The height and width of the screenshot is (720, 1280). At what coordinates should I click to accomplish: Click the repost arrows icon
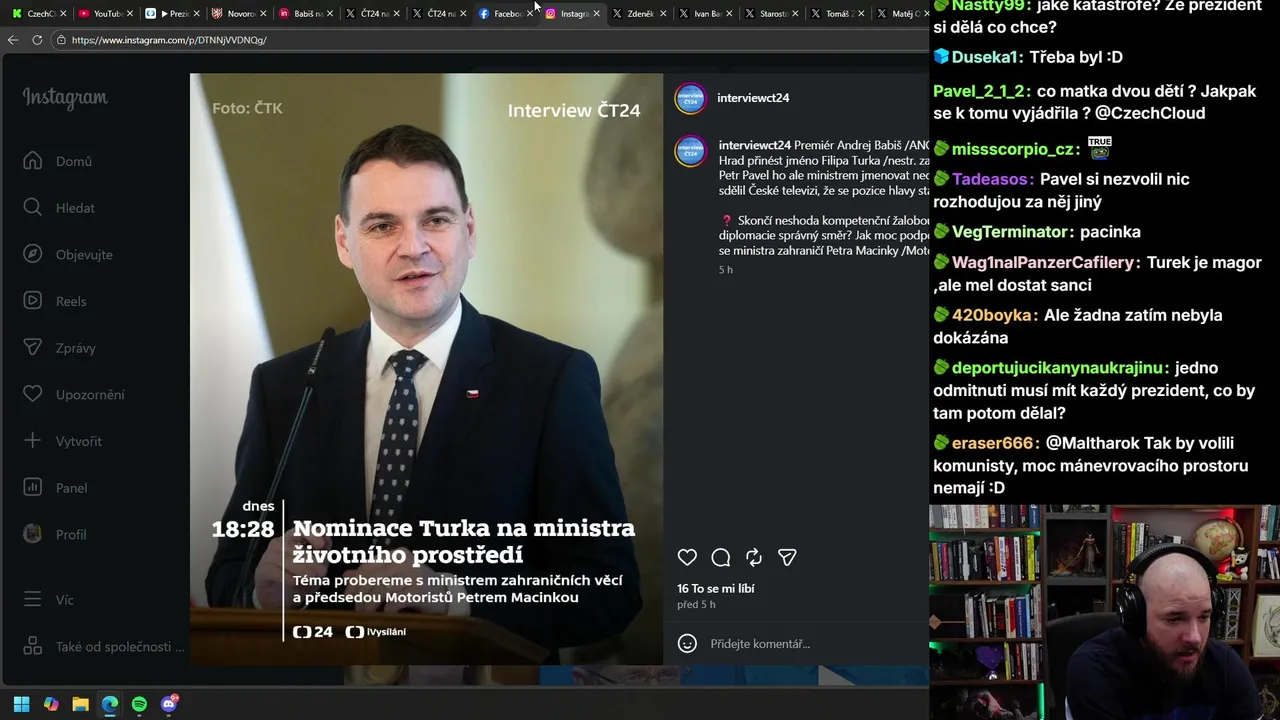pos(754,558)
